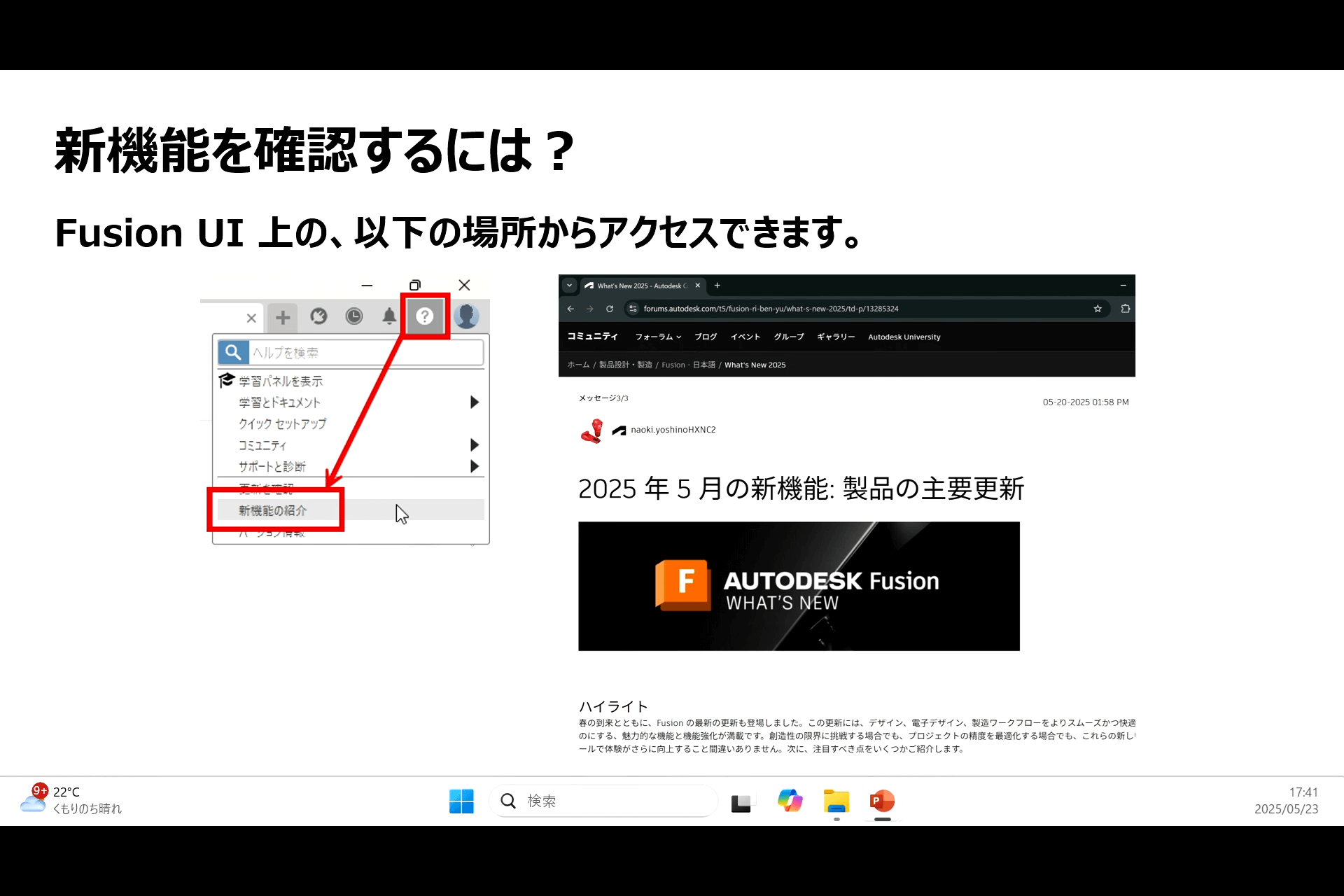Click the 05-20-2025 01:58 PM post timestamp

[x=1086, y=402]
